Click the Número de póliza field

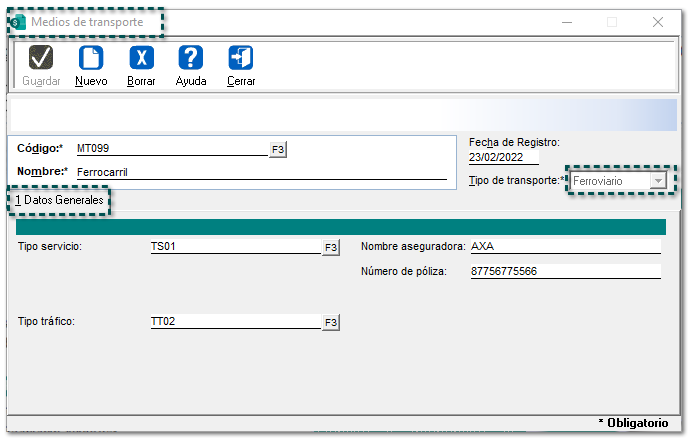click(x=564, y=271)
